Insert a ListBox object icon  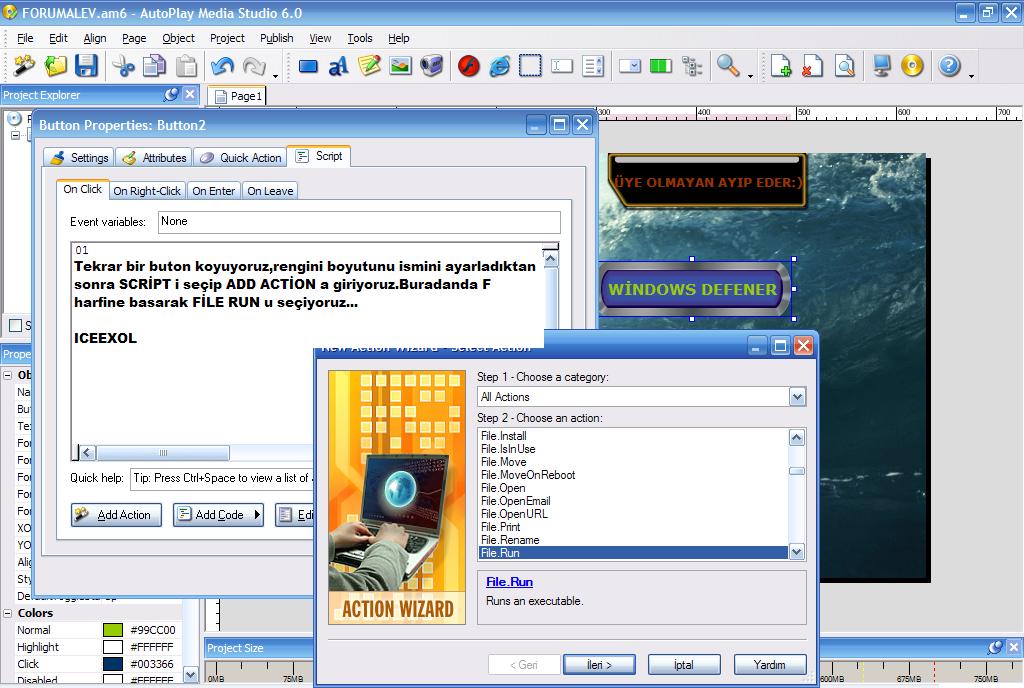pyautogui.click(x=593, y=66)
